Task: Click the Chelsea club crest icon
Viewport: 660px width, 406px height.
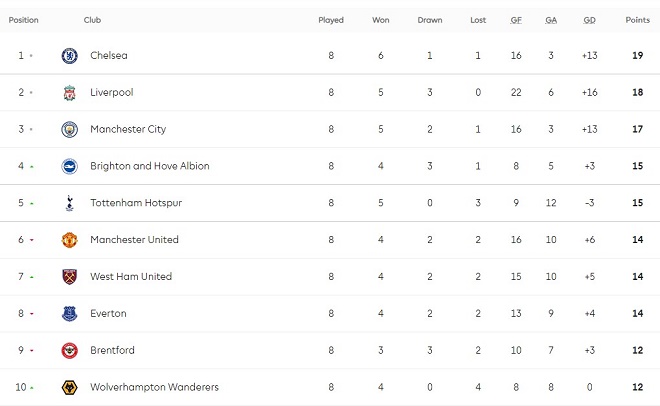Action: pyautogui.click(x=69, y=56)
